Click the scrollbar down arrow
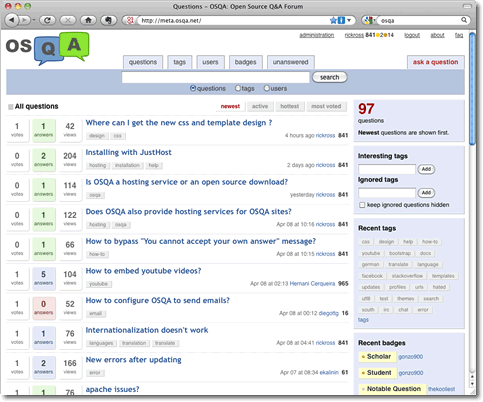The height and width of the screenshot is (402, 483). tap(472, 384)
